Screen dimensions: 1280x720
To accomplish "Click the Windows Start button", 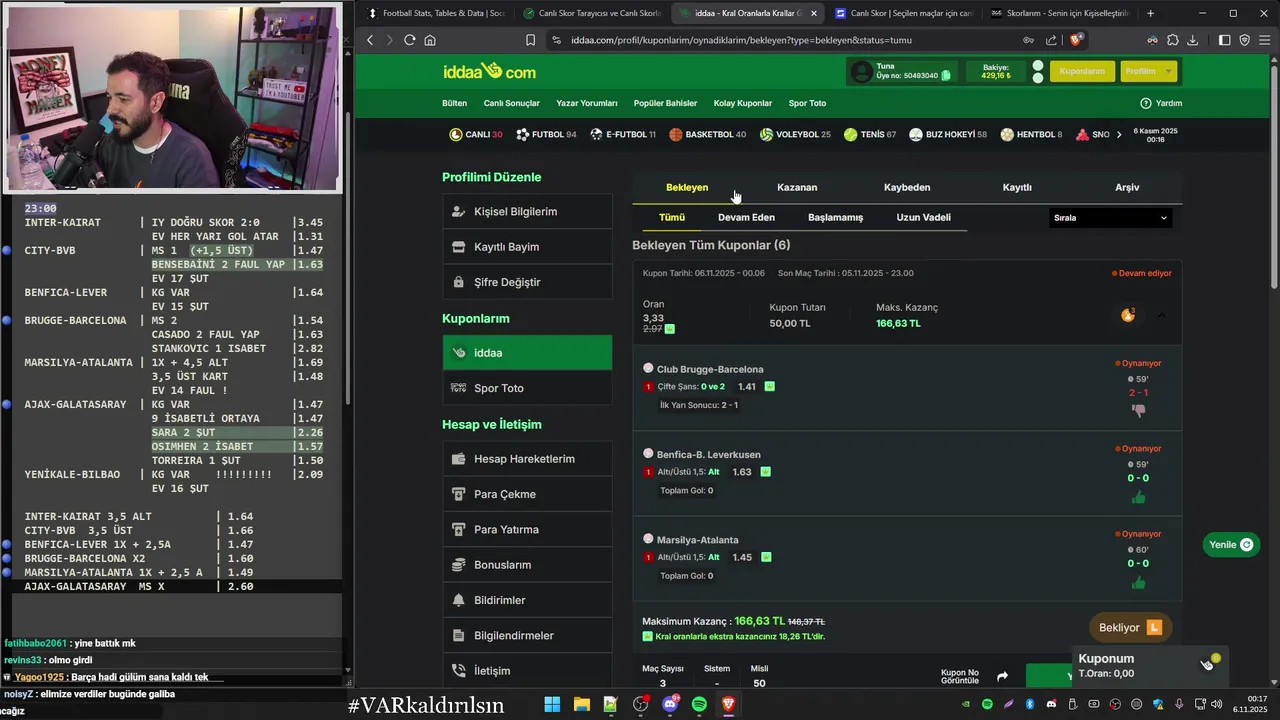I will click(x=552, y=705).
